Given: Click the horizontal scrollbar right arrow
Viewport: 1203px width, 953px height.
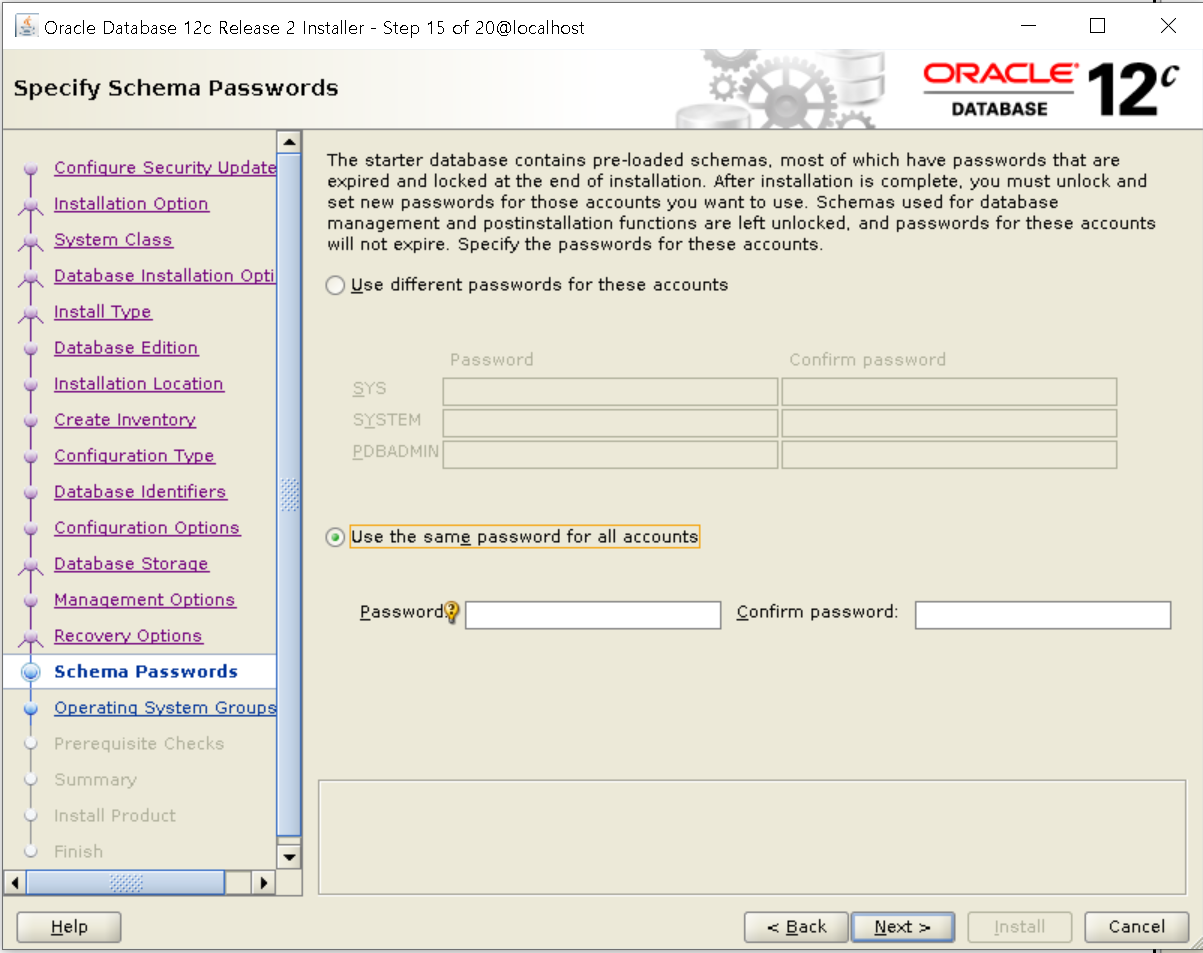Looking at the screenshot, I should click(264, 883).
